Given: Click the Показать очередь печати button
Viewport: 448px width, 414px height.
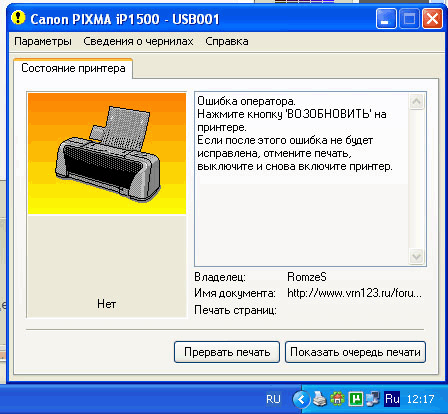Looking at the screenshot, I should pyautogui.click(x=355, y=352).
